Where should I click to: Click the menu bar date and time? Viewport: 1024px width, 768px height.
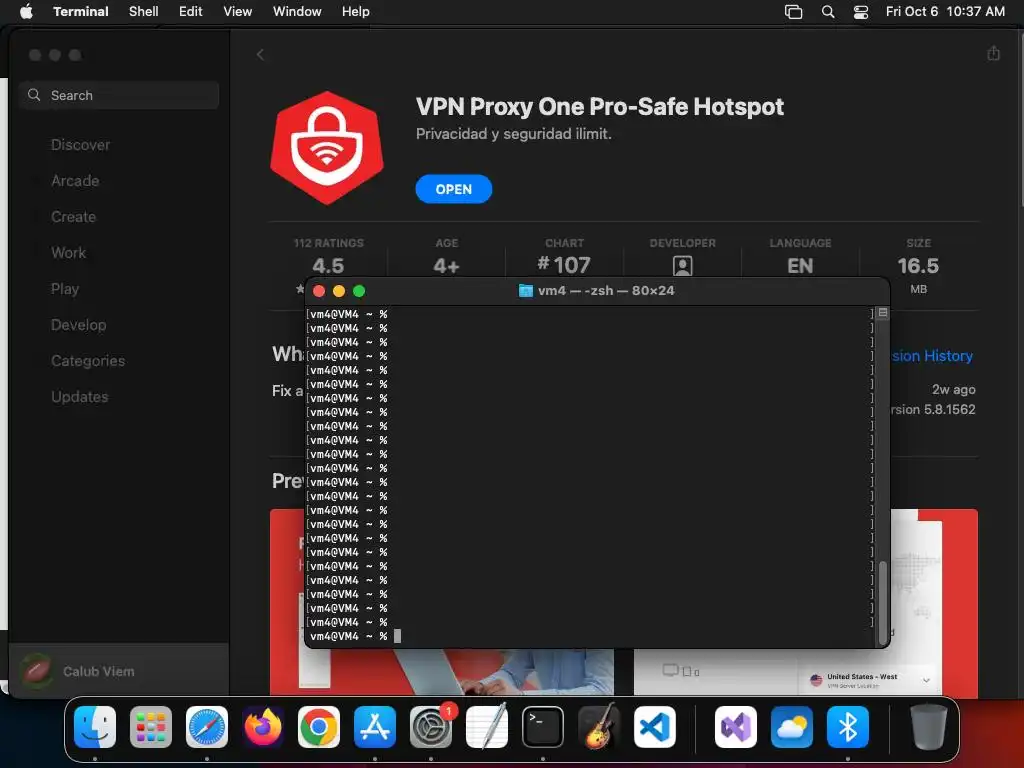[944, 11]
